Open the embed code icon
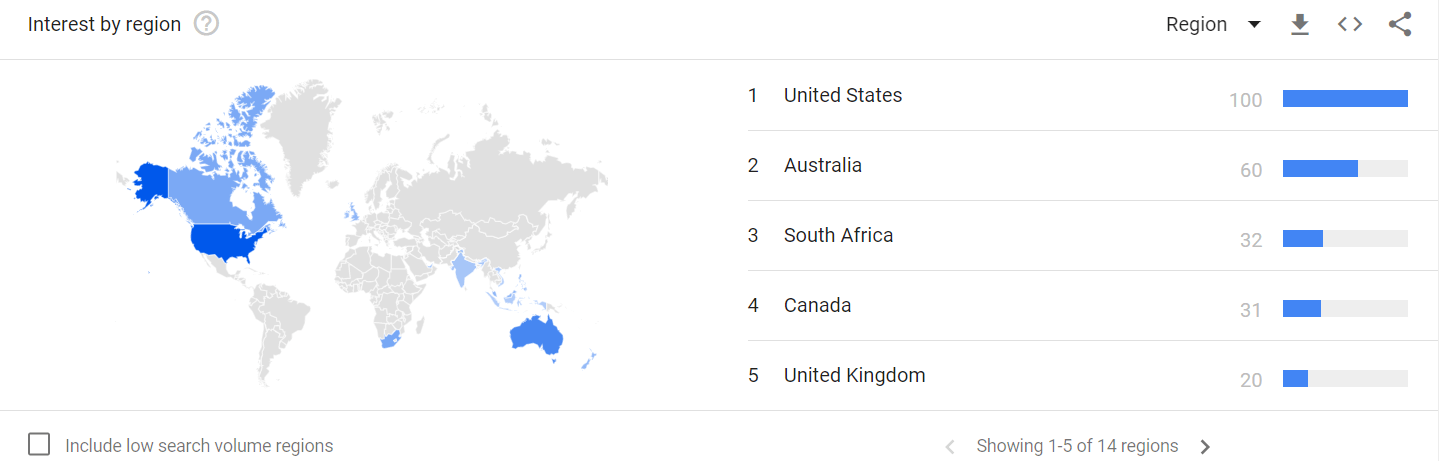The width and height of the screenshot is (1439, 461). pos(1350,25)
